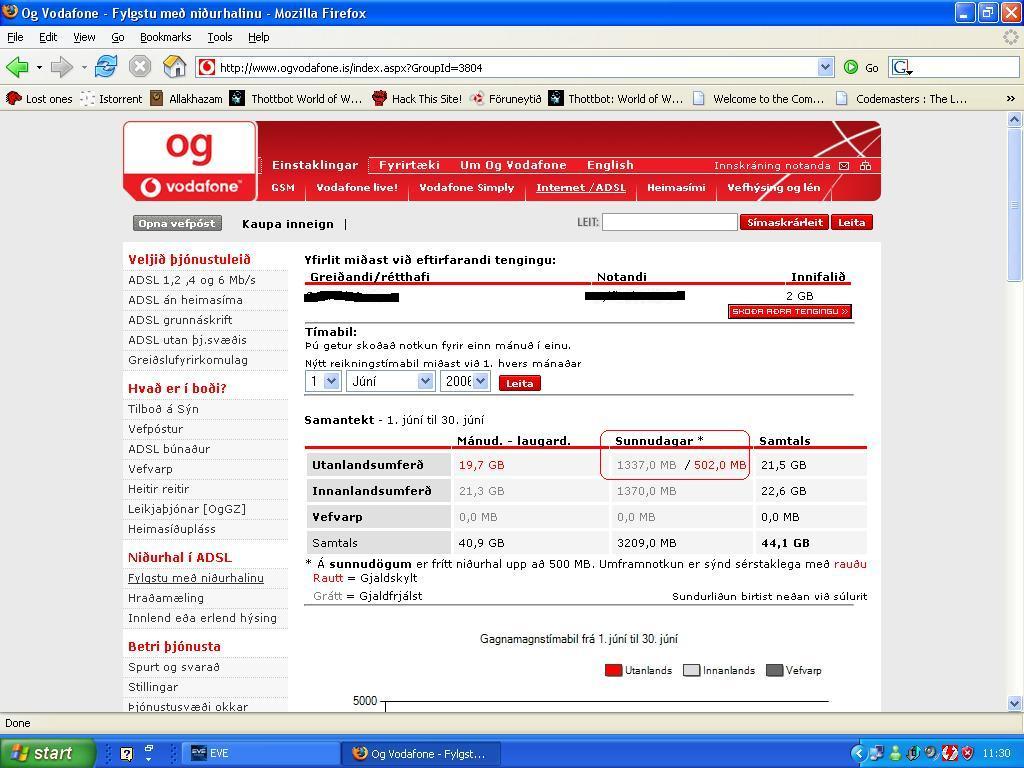Click the vertical scrollbar down arrow
The image size is (1024, 768).
tap(1014, 703)
